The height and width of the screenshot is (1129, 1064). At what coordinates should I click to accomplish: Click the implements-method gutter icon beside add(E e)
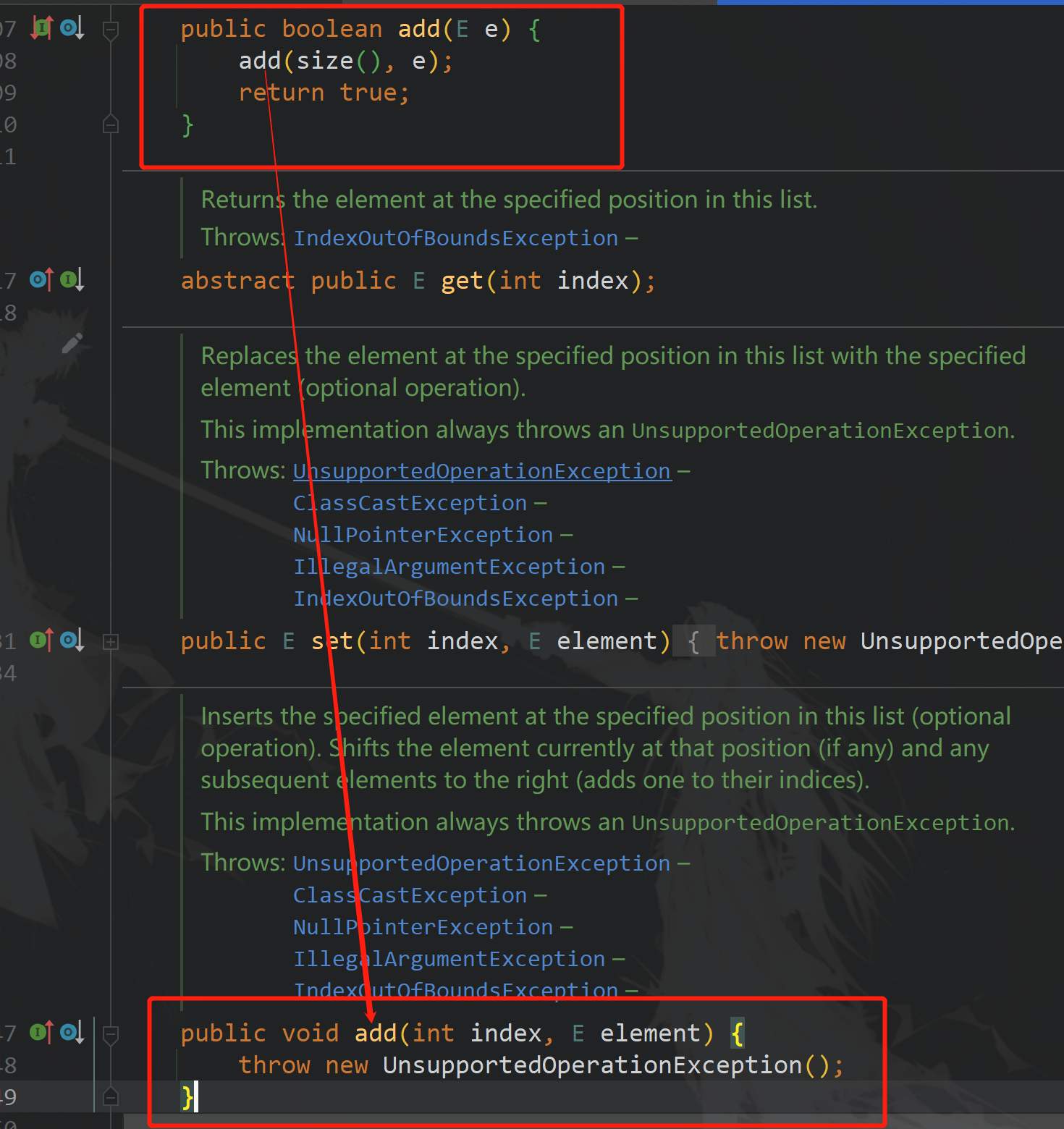[42, 28]
